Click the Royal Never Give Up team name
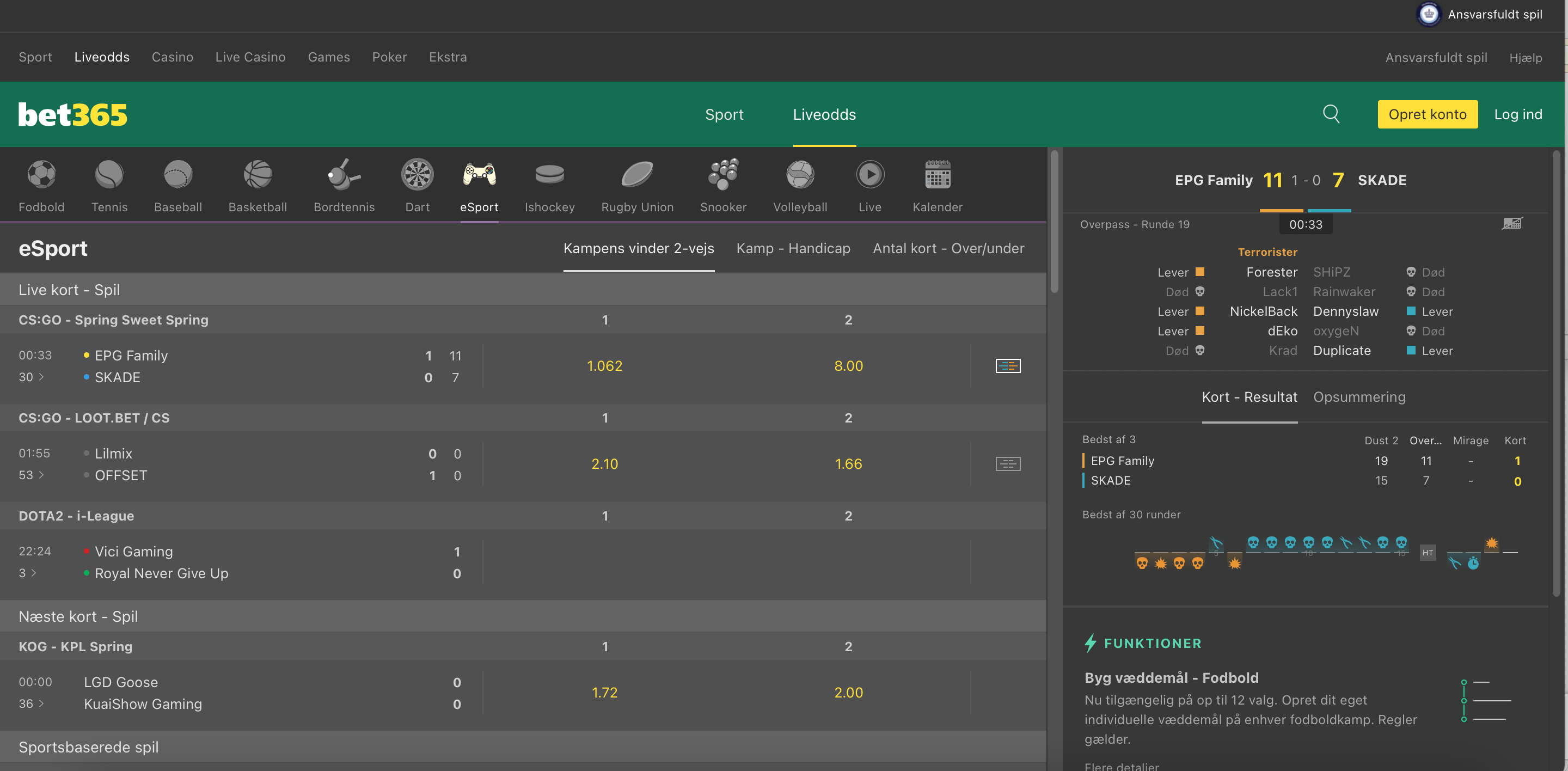 pyautogui.click(x=161, y=573)
